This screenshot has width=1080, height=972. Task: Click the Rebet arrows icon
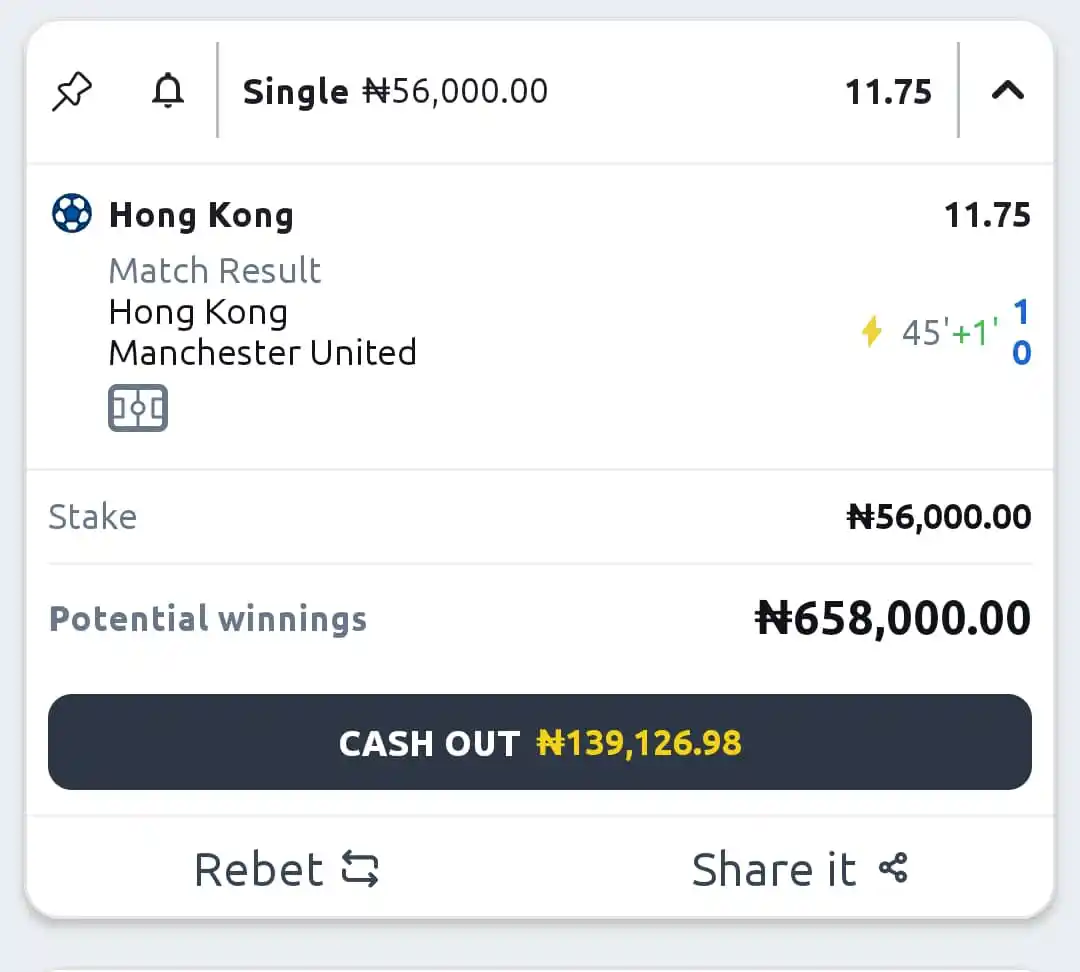click(x=360, y=869)
